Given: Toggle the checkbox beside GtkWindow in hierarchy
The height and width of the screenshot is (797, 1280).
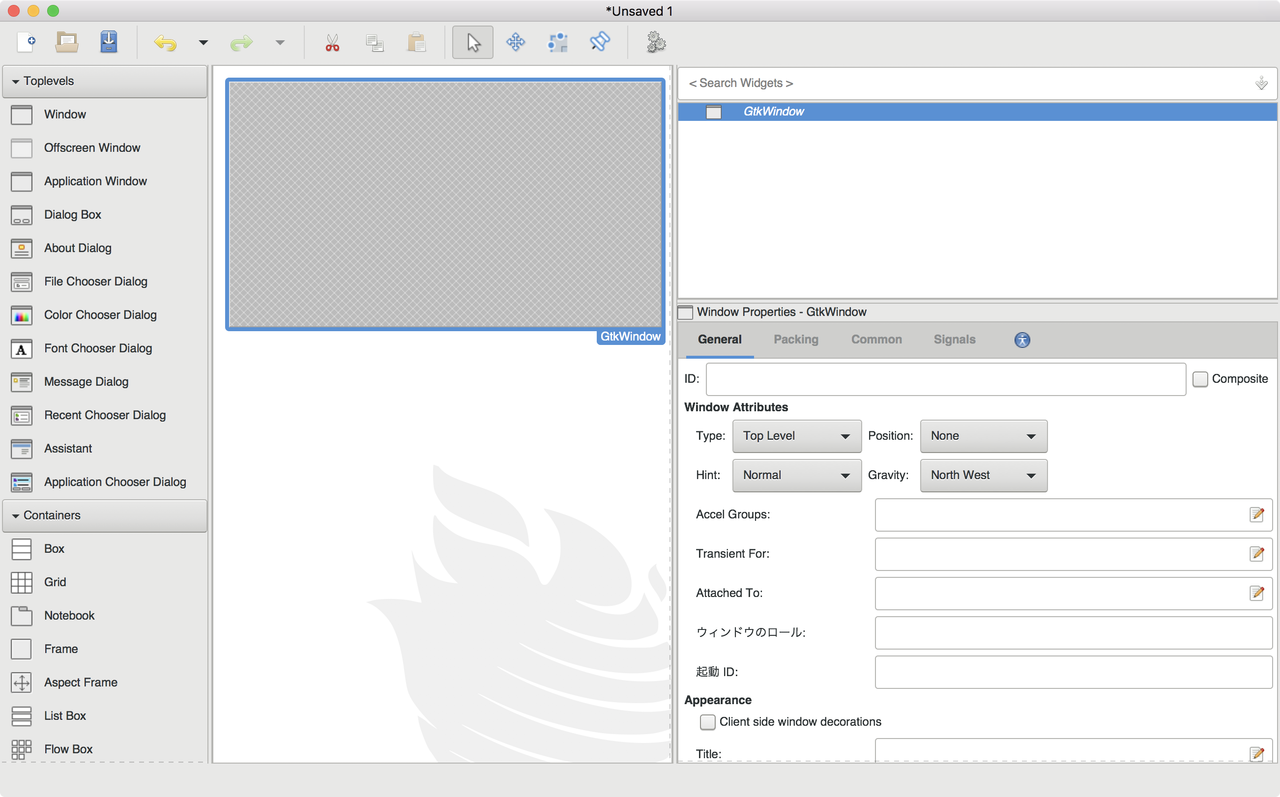Looking at the screenshot, I should pyautogui.click(x=714, y=112).
